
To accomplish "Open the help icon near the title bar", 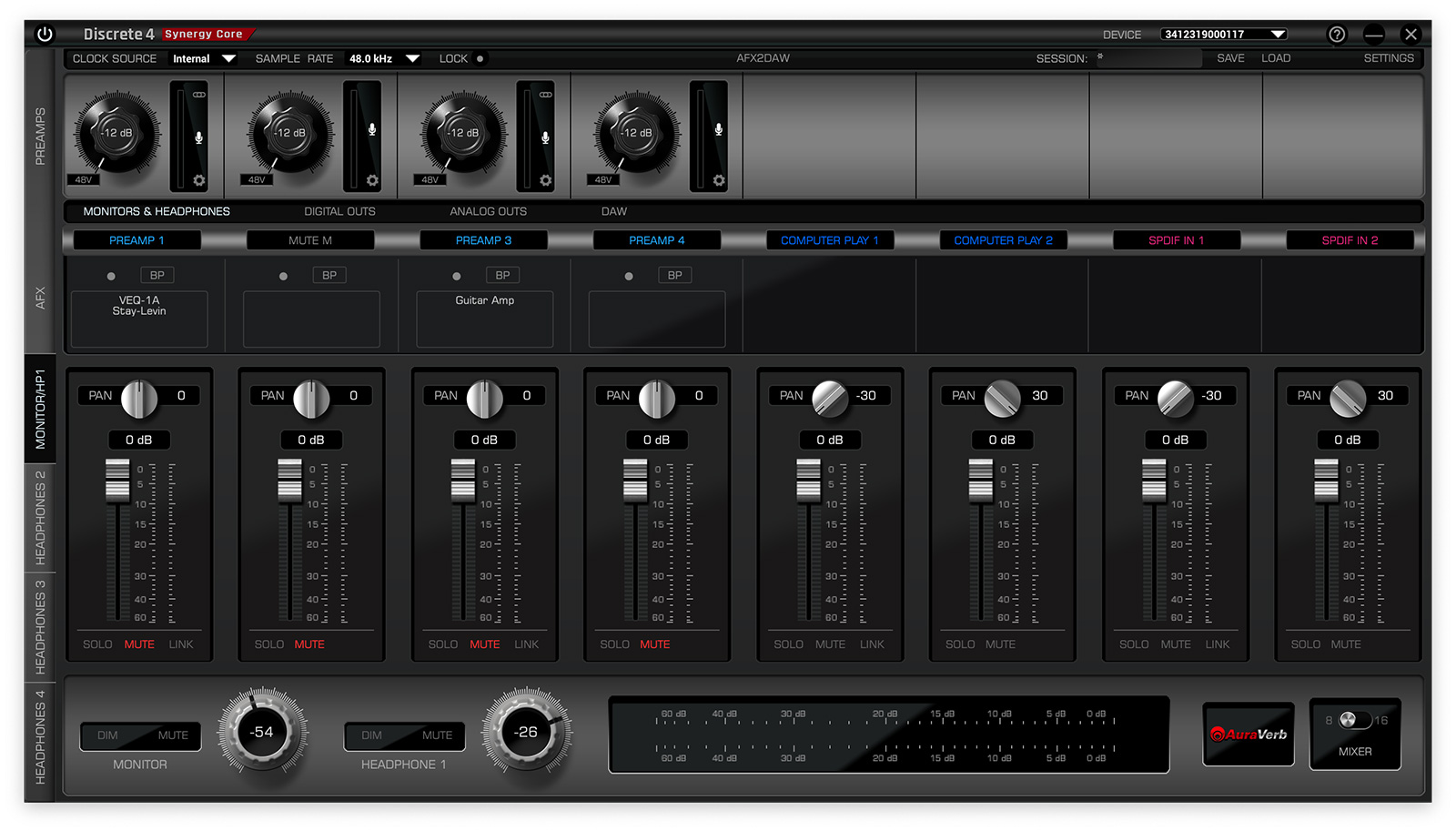I will pos(1337,34).
